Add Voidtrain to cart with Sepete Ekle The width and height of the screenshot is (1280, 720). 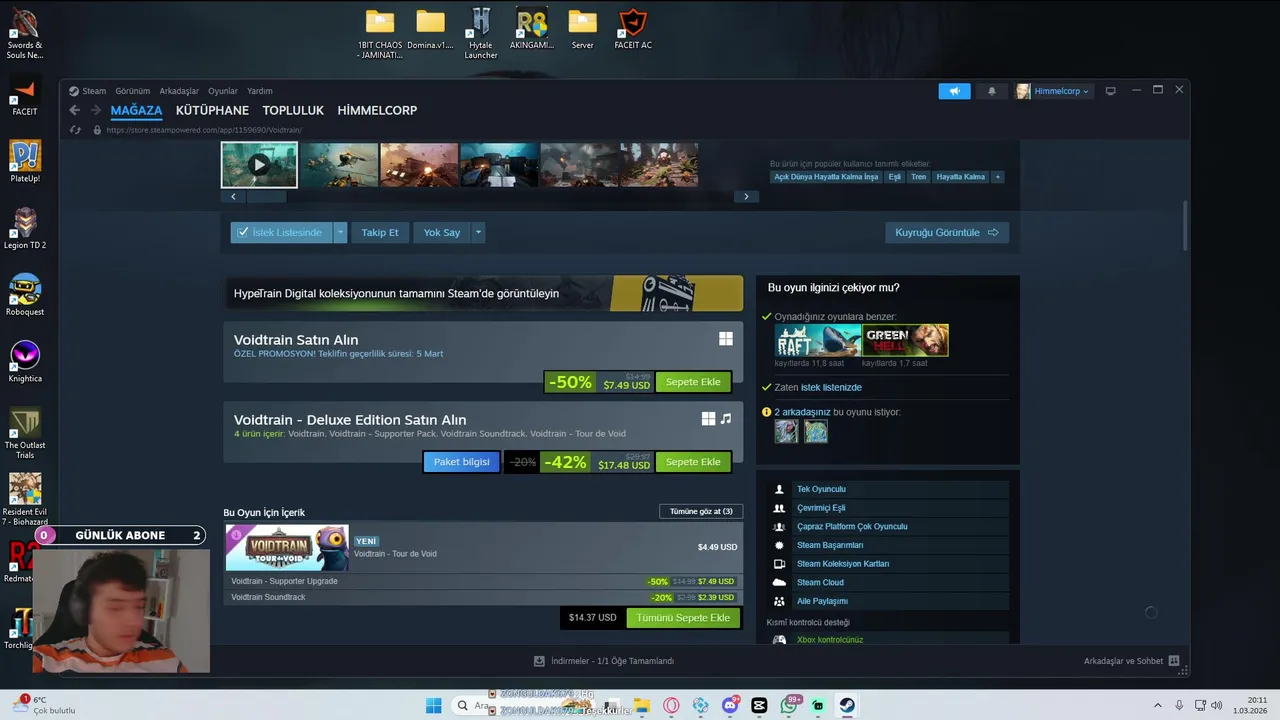pos(693,382)
